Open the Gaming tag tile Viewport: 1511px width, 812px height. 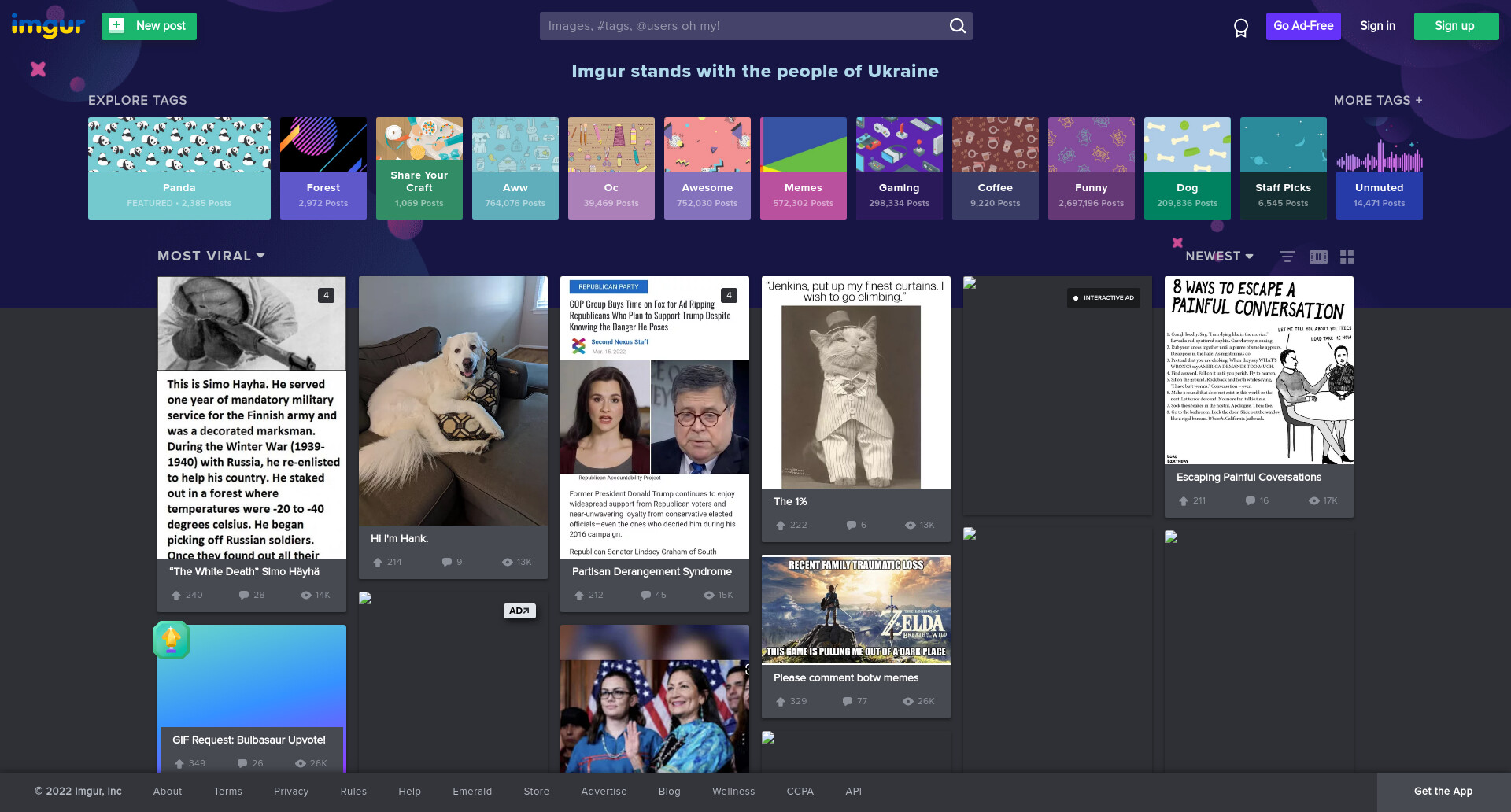click(900, 168)
